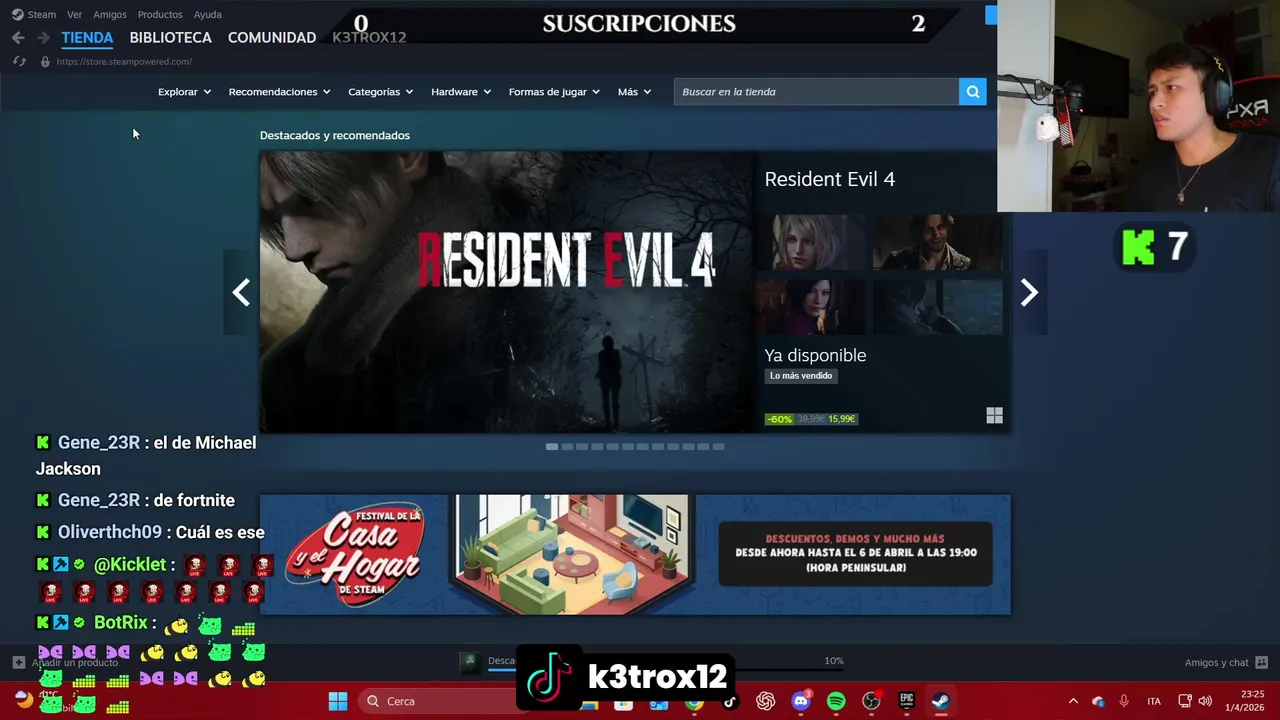Show hidden tray icons with the chevron
Screen dimensions: 1280x720
click(1073, 702)
